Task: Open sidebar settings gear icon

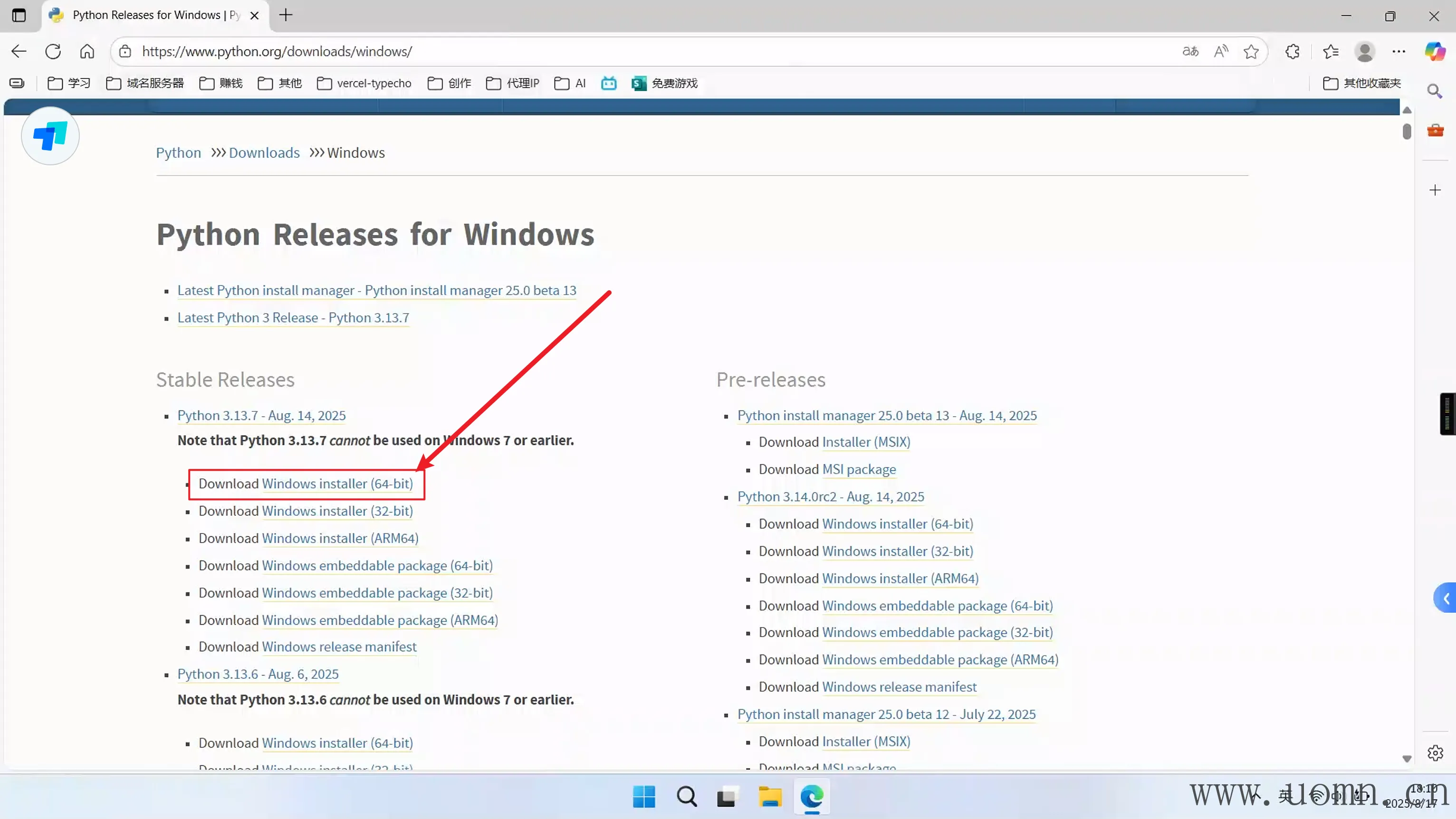Action: (x=1435, y=753)
